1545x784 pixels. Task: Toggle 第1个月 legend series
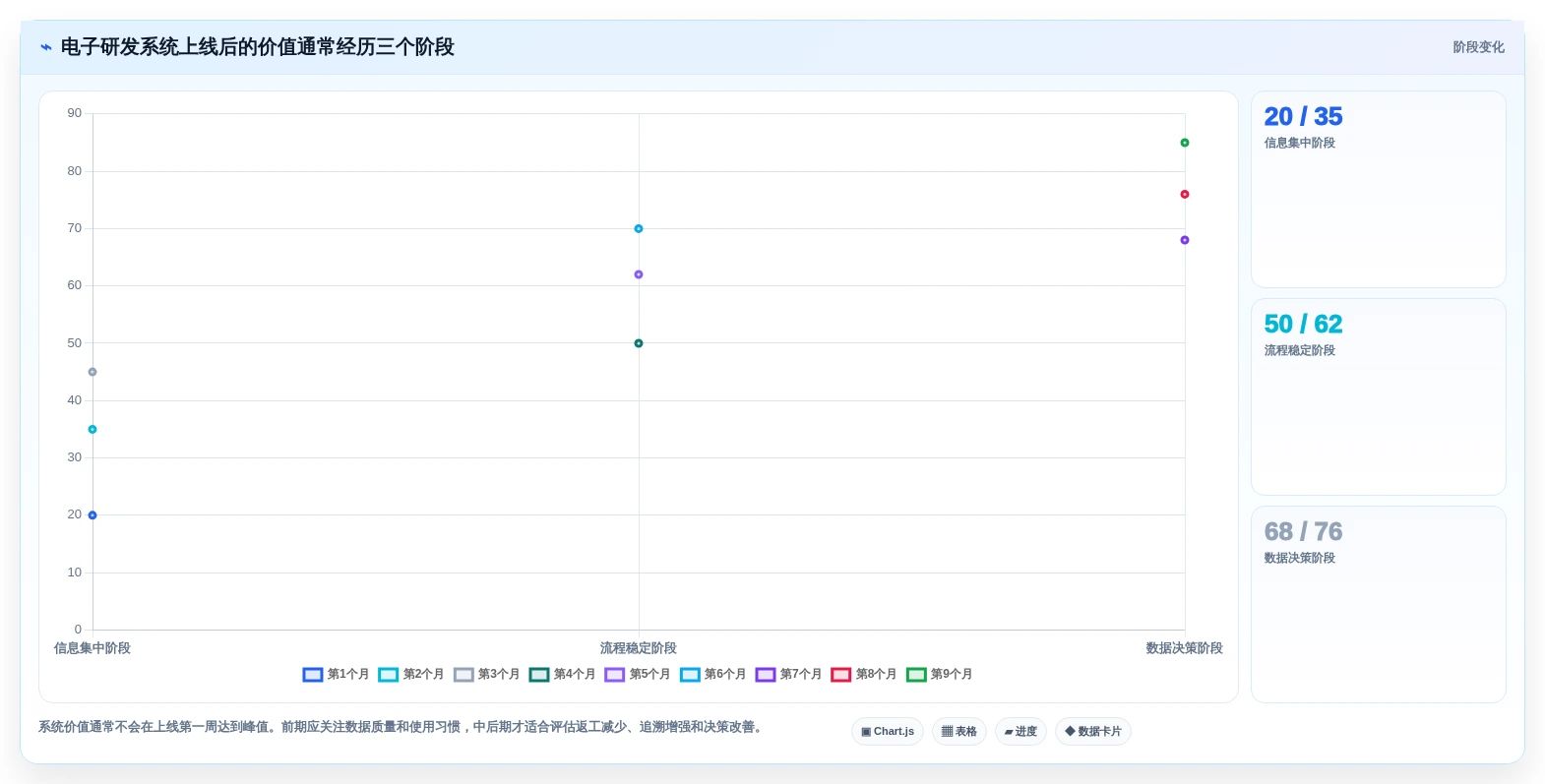pos(336,674)
